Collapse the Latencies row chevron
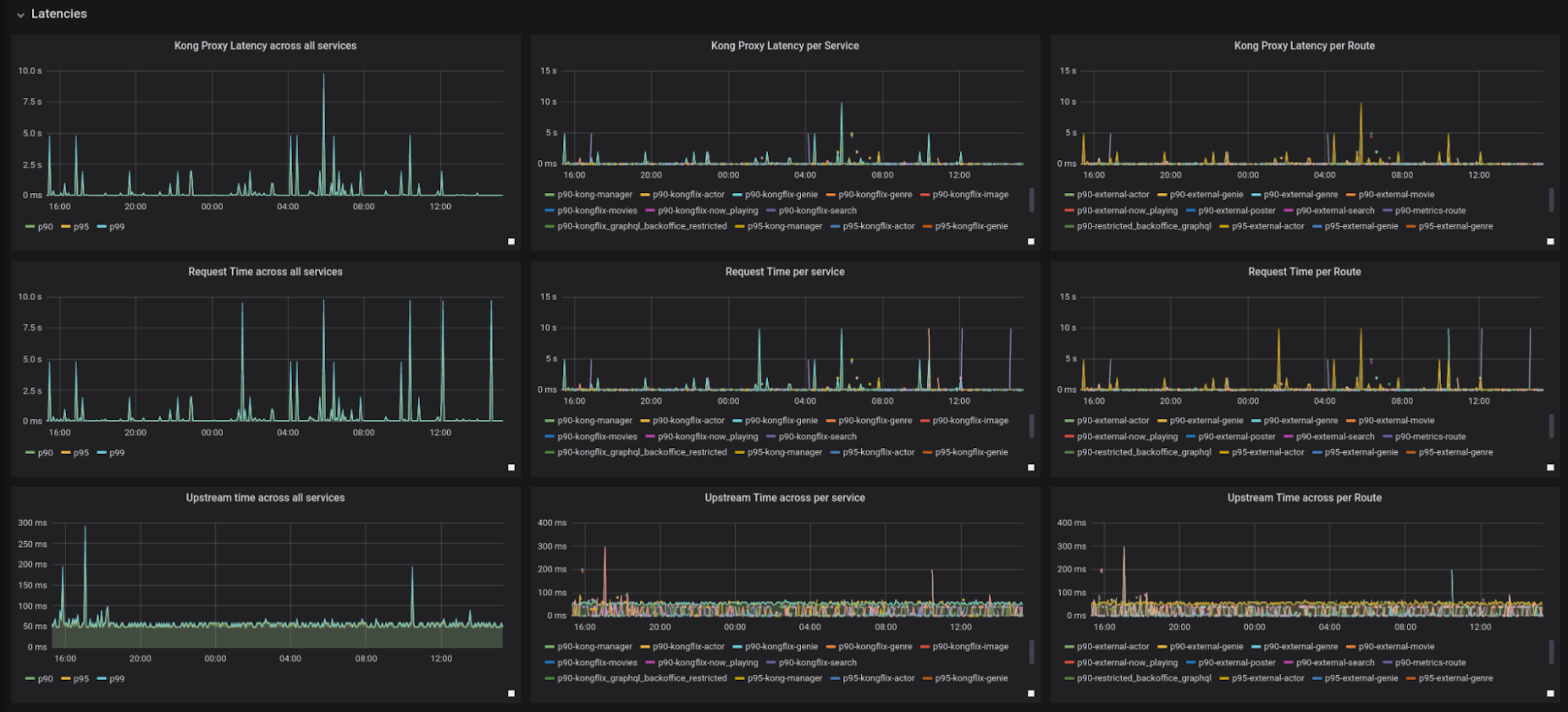The width and height of the screenshot is (1568, 712). (x=20, y=15)
